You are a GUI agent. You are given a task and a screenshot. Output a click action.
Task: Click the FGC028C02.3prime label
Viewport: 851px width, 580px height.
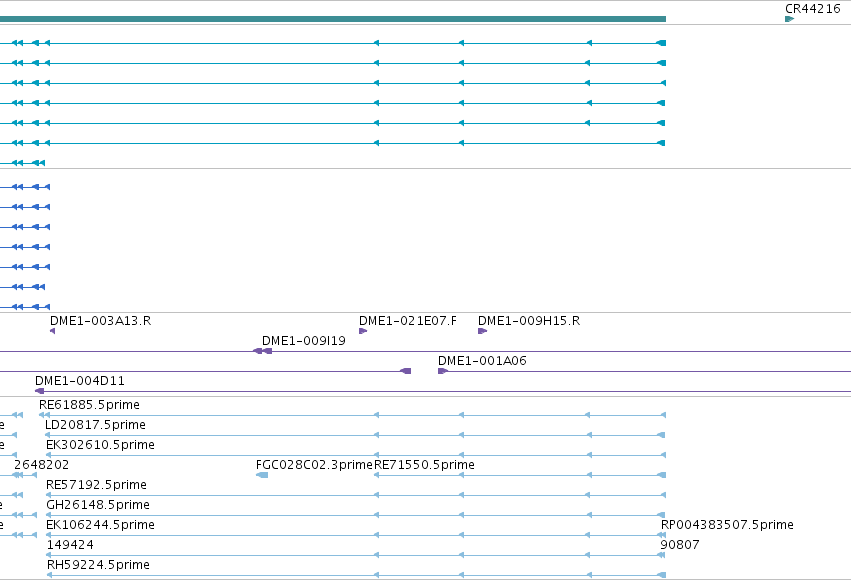pos(314,465)
